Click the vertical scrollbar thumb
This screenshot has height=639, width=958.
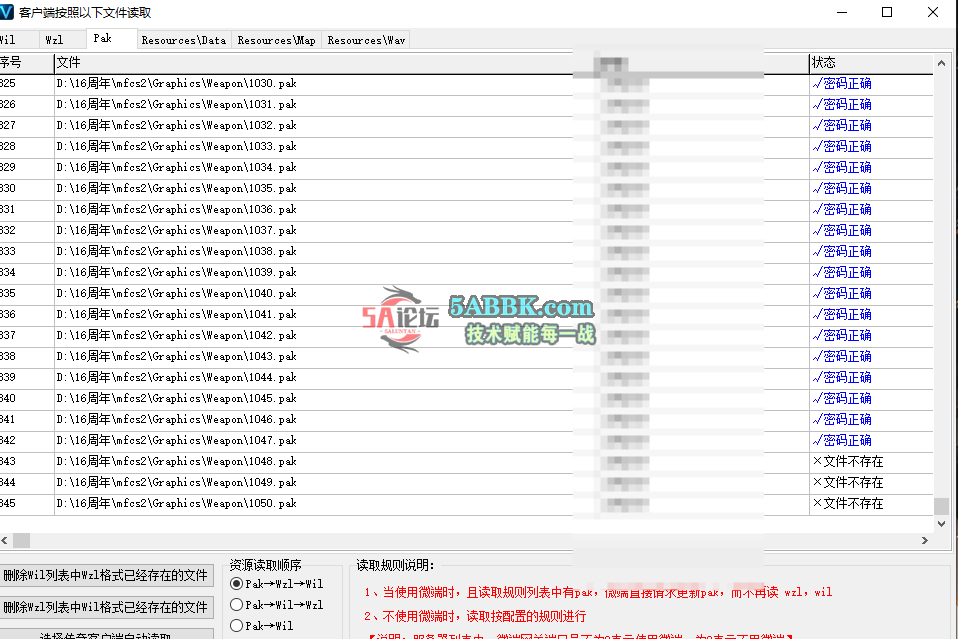[941, 506]
